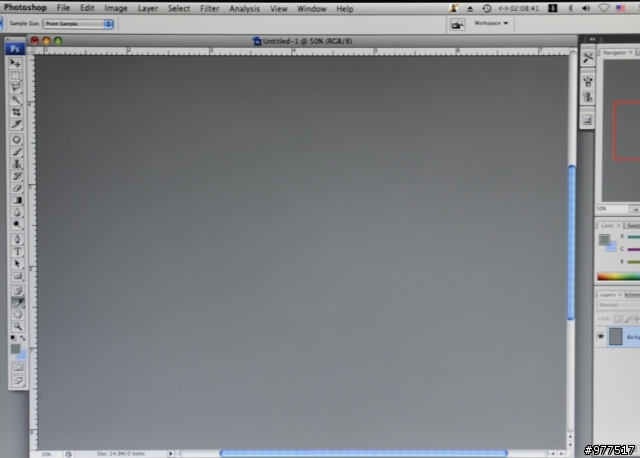
Task: Select the Notes tool
Action: tap(17, 290)
